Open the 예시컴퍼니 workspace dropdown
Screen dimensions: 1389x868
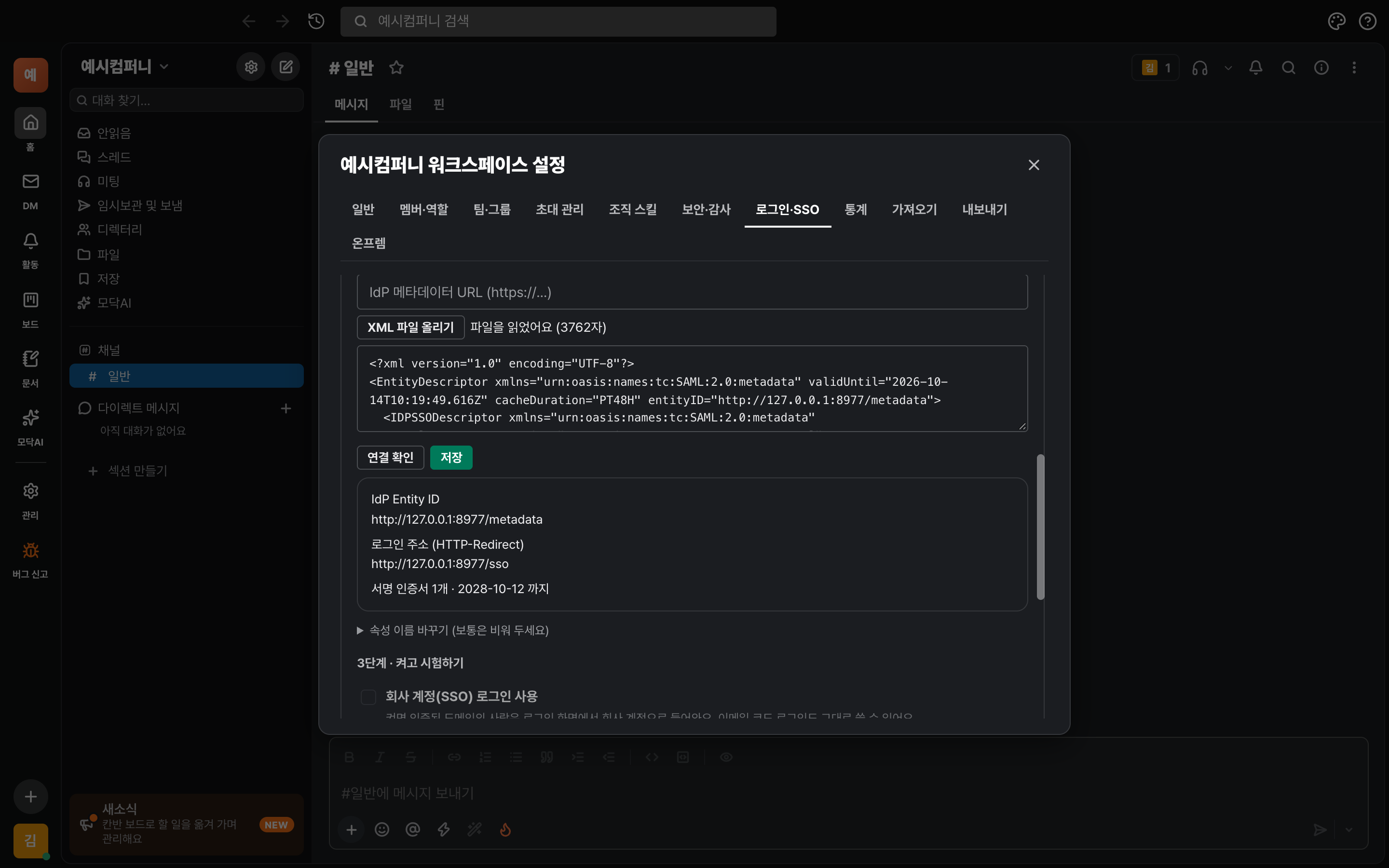(x=124, y=67)
